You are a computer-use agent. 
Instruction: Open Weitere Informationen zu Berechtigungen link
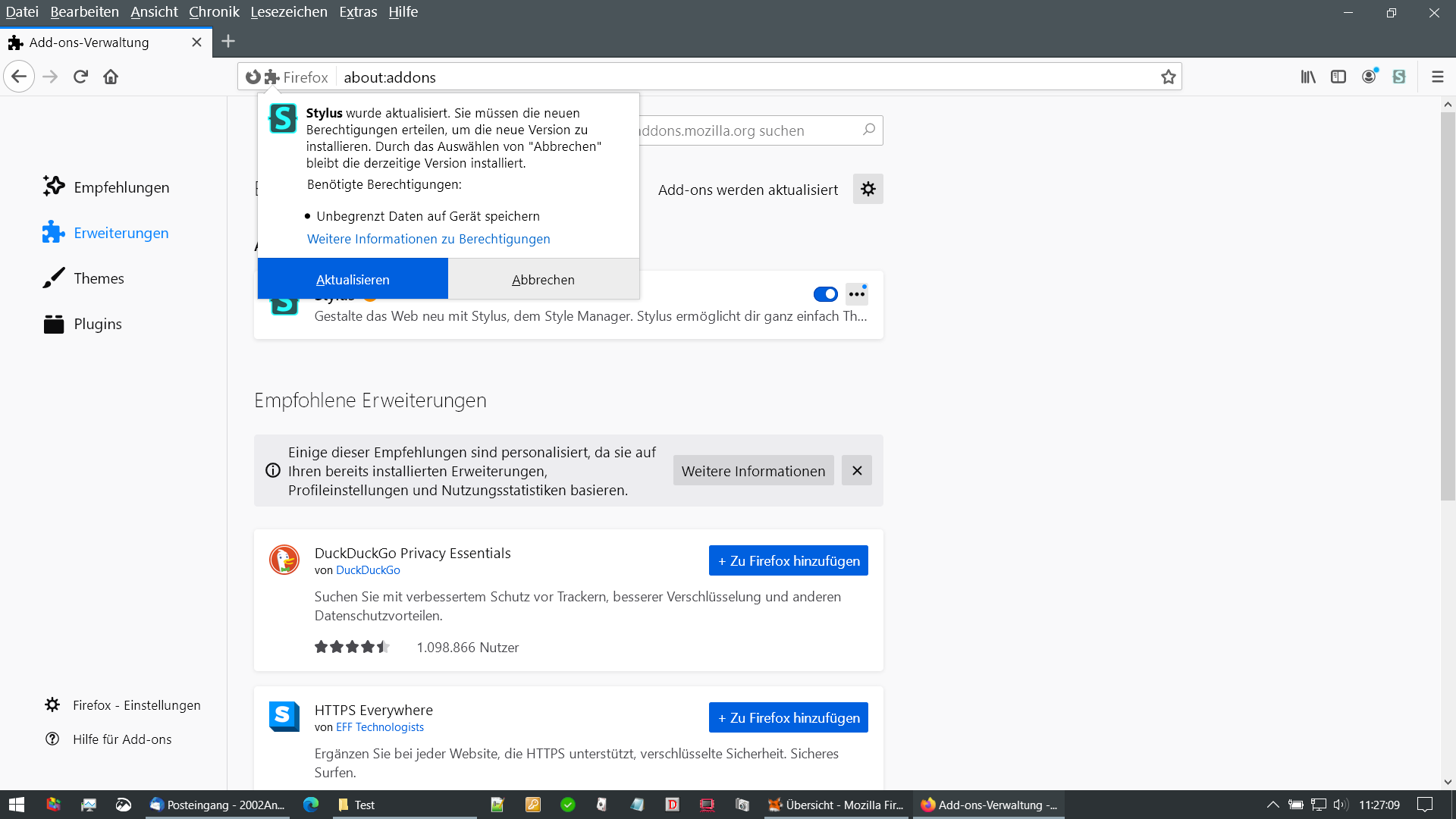click(428, 239)
